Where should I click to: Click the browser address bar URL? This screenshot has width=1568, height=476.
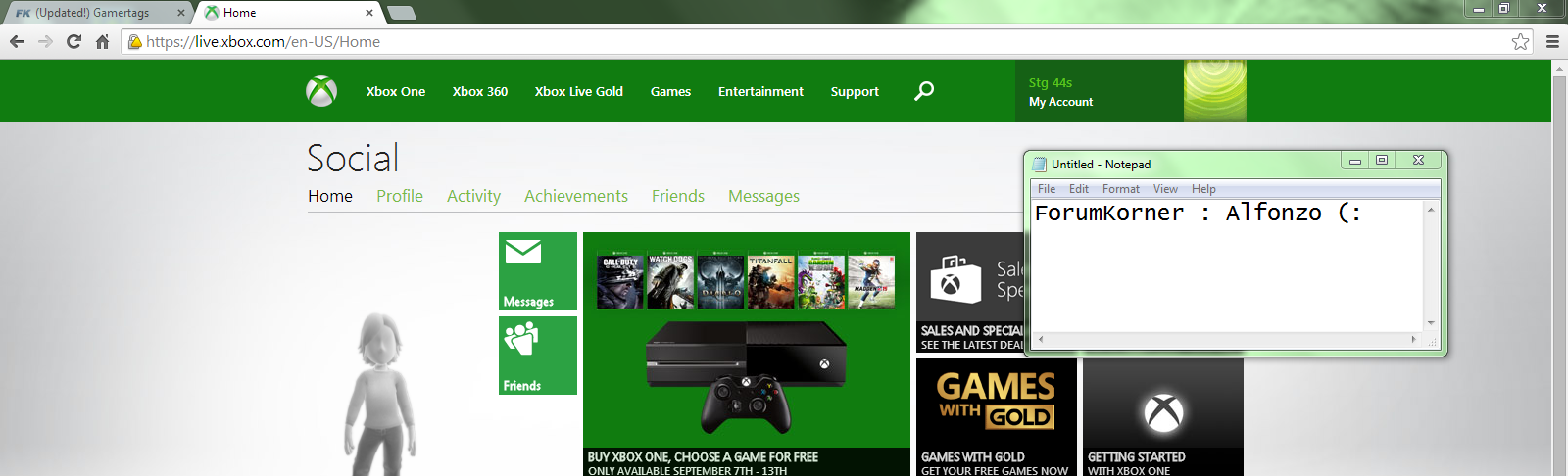coord(263,41)
